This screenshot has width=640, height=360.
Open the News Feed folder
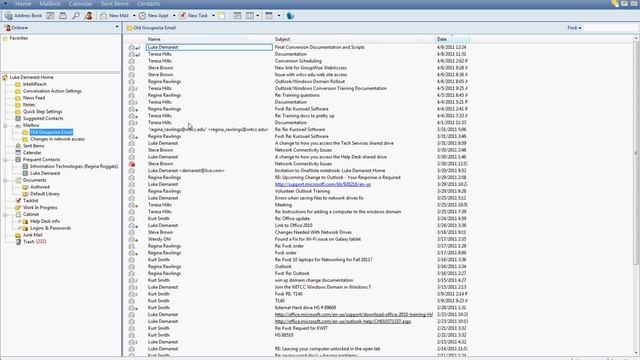(34, 98)
